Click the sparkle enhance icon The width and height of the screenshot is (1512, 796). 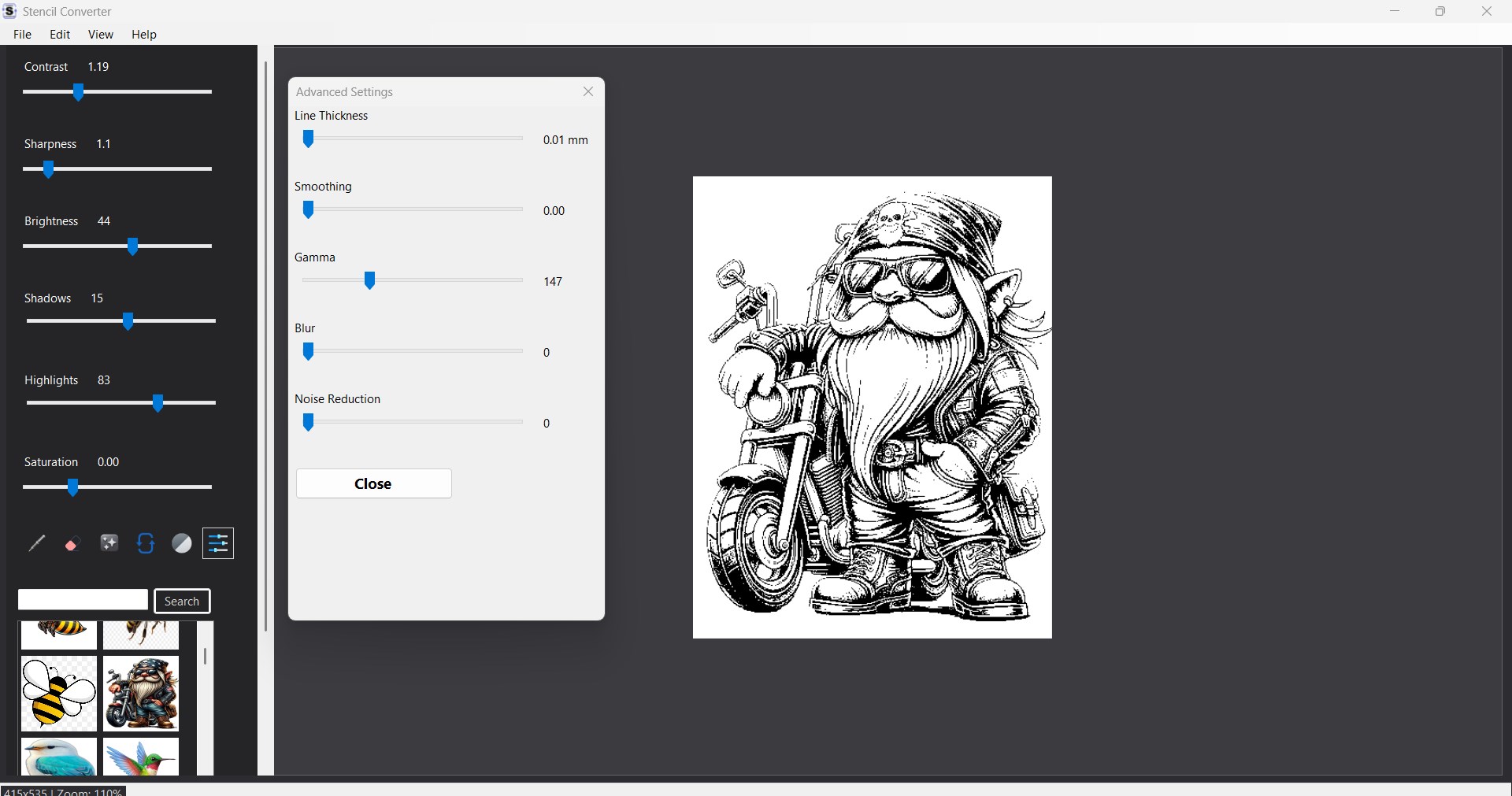(x=109, y=543)
